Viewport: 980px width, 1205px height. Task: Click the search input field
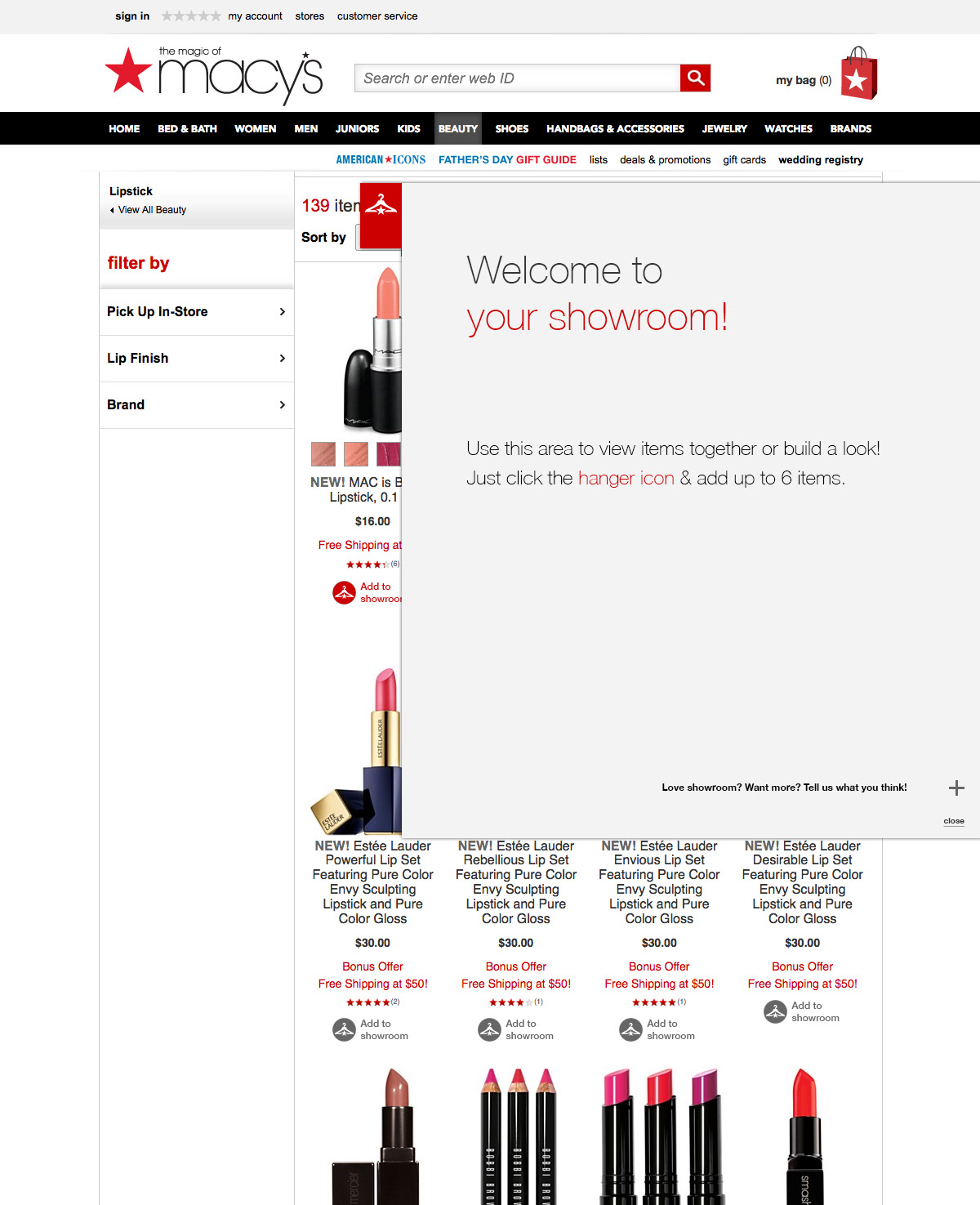tap(518, 78)
